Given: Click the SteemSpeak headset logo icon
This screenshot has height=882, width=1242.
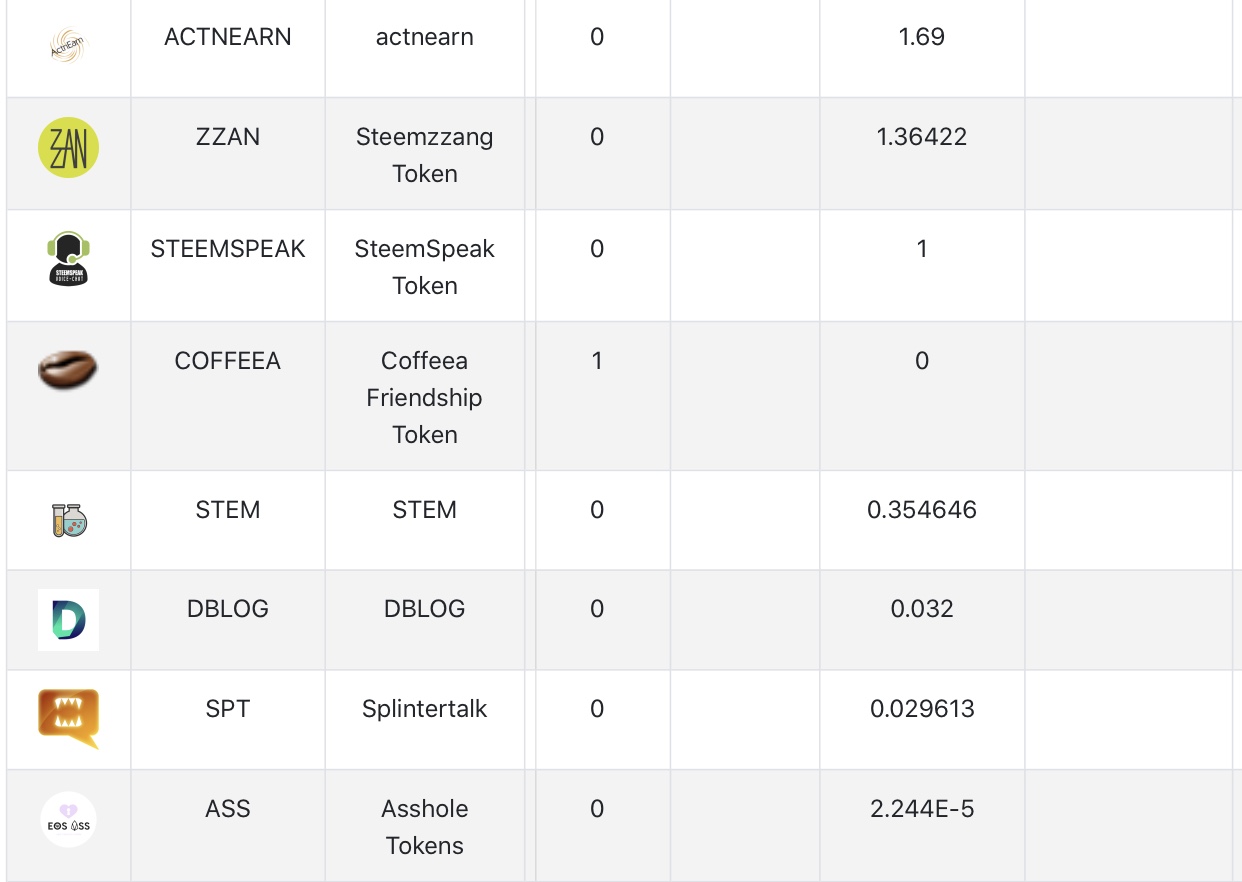Looking at the screenshot, I should [x=68, y=260].
